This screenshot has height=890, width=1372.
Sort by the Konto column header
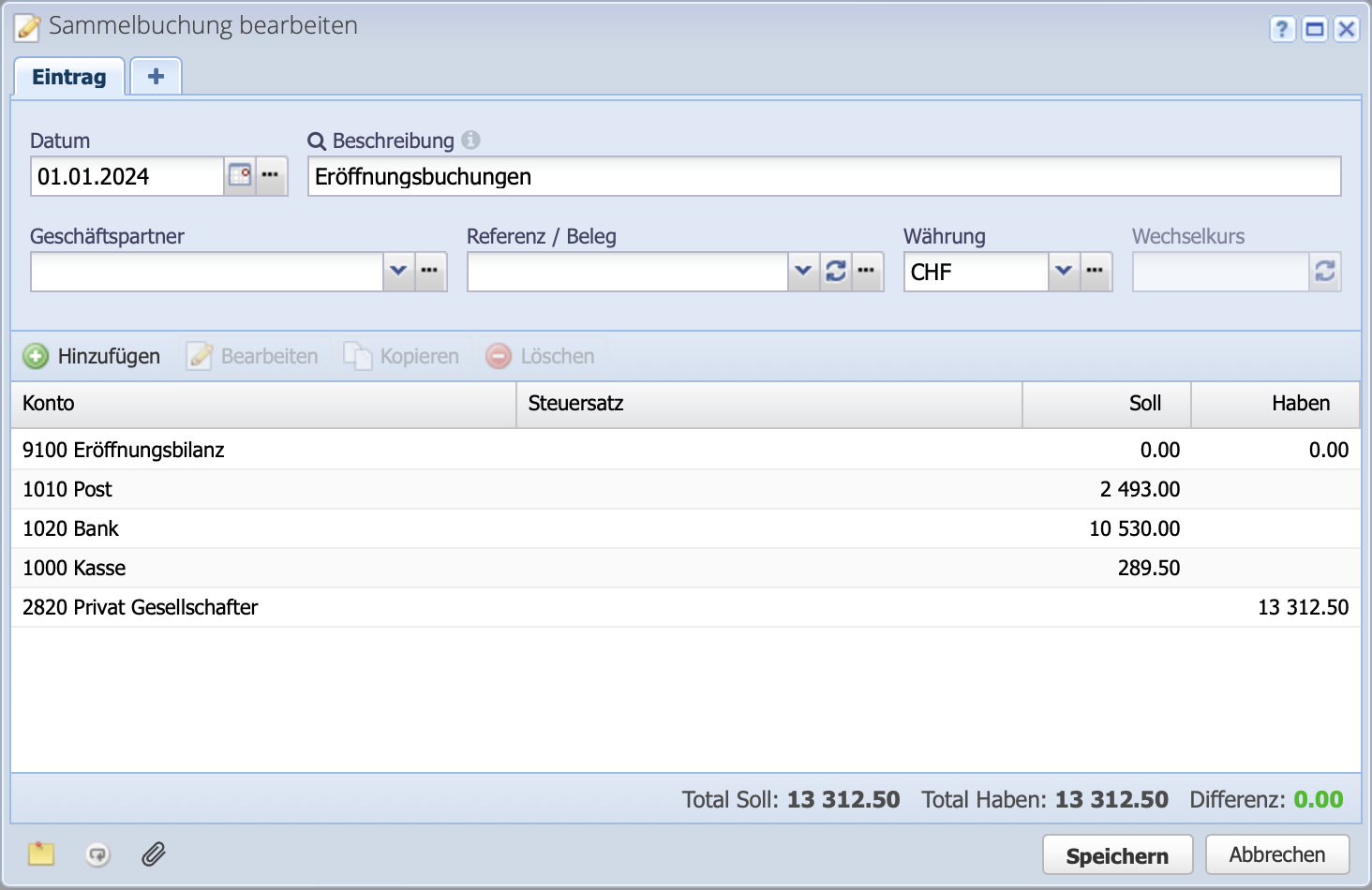[262, 404]
